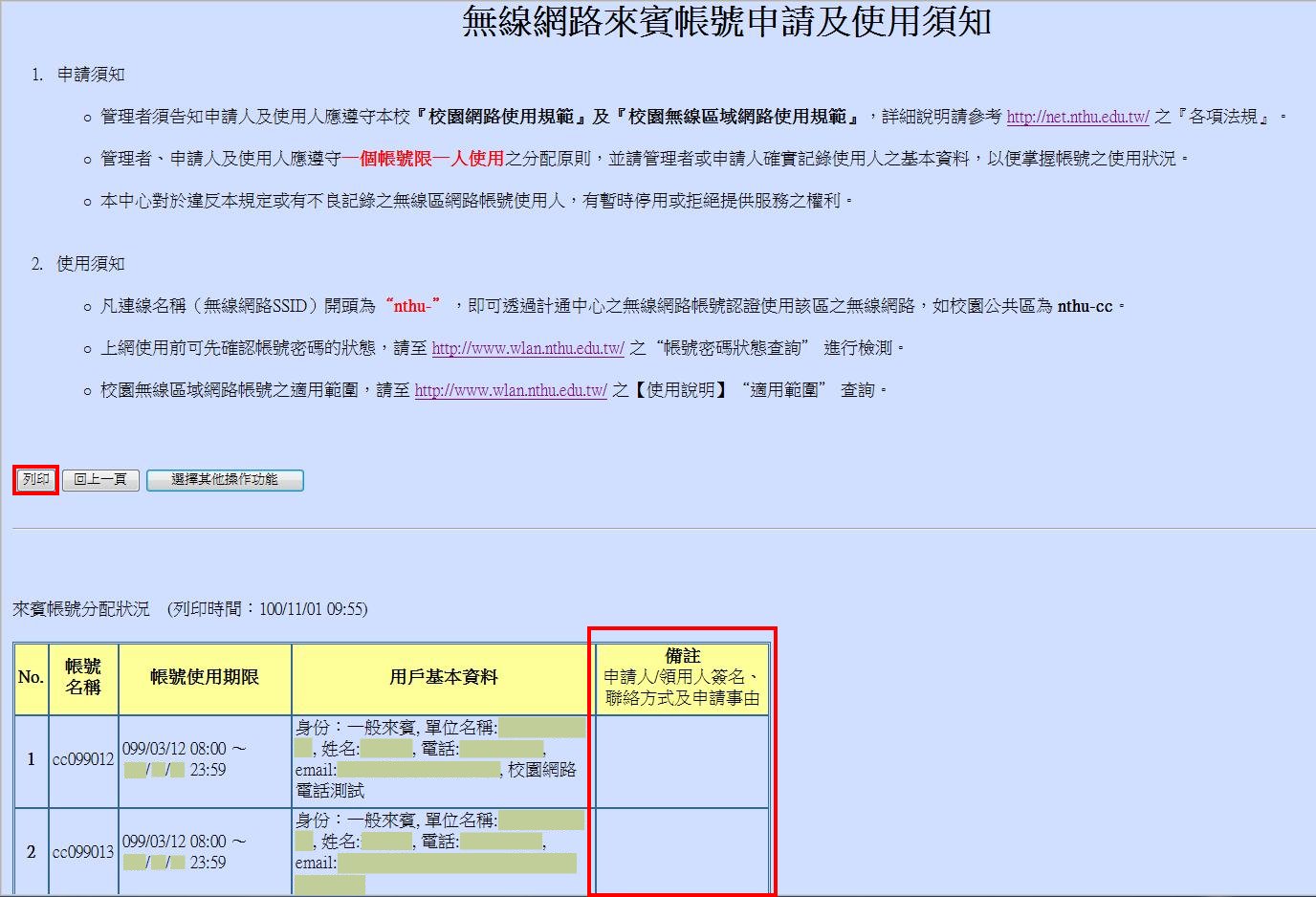
Task: Select the No. column header
Action: click(31, 678)
